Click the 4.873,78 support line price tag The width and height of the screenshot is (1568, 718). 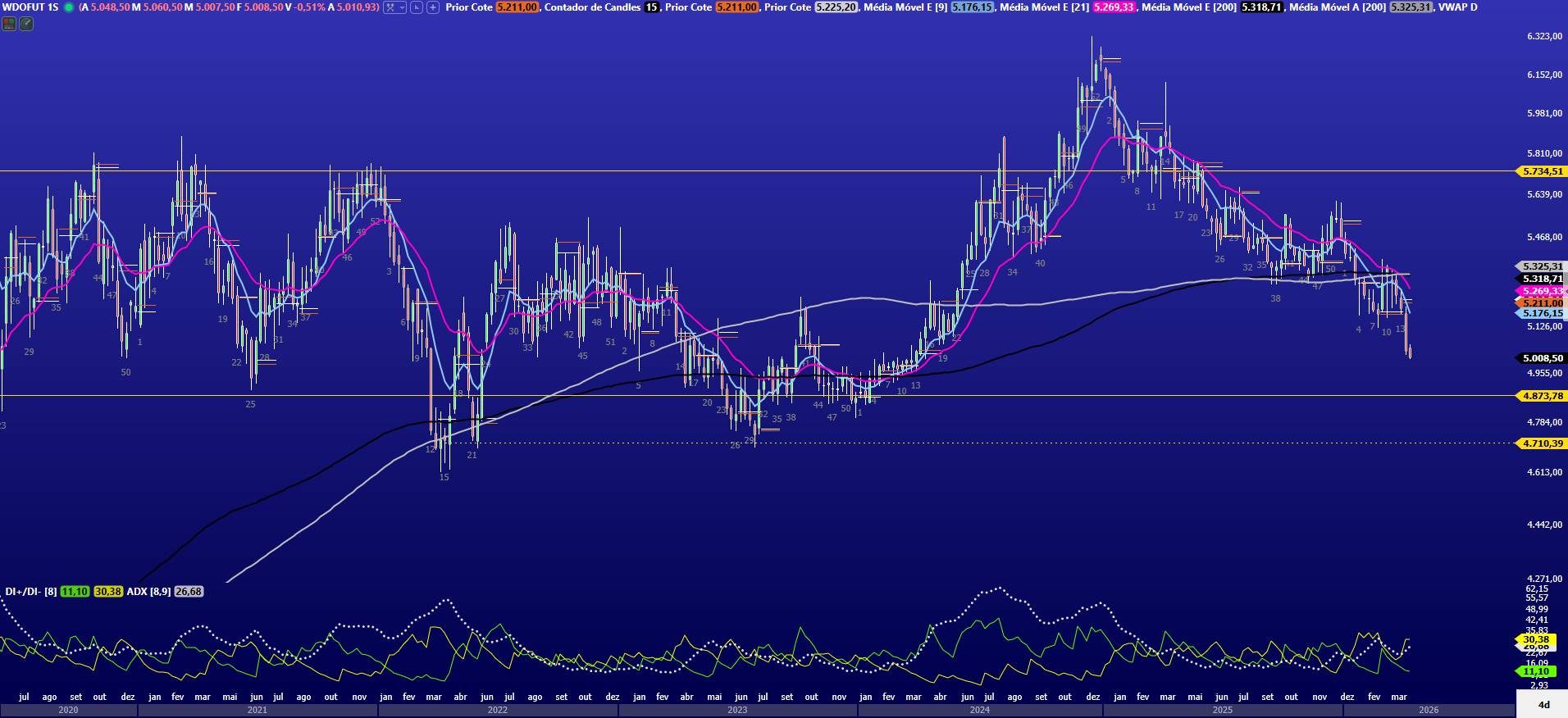(1542, 396)
